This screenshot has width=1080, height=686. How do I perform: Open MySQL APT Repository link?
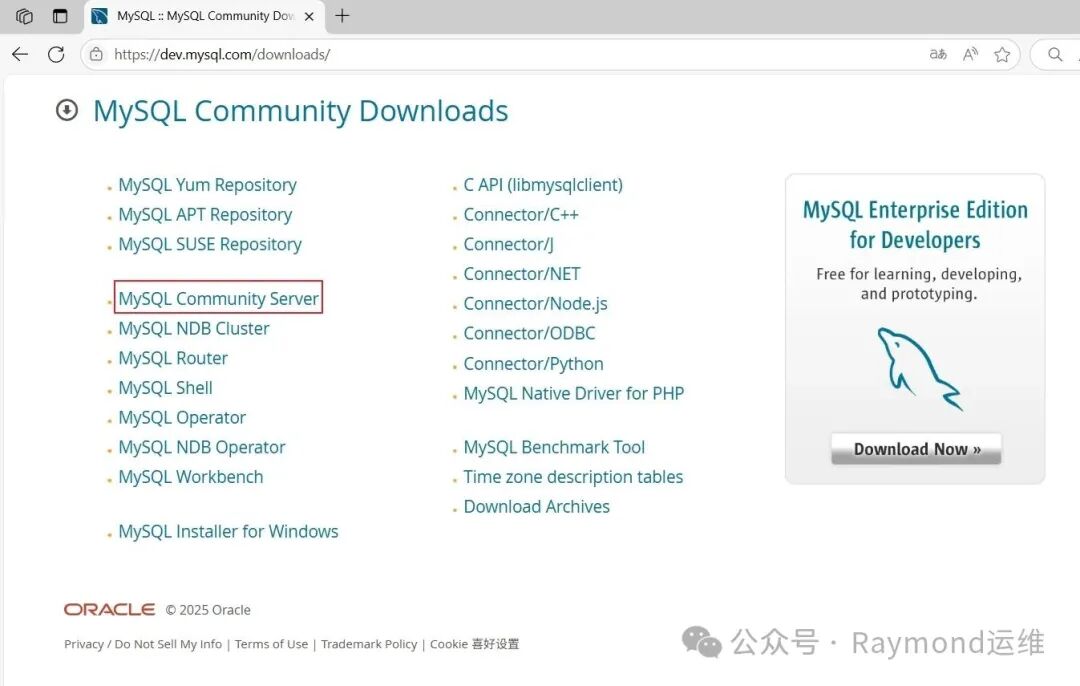pyautogui.click(x=205, y=215)
